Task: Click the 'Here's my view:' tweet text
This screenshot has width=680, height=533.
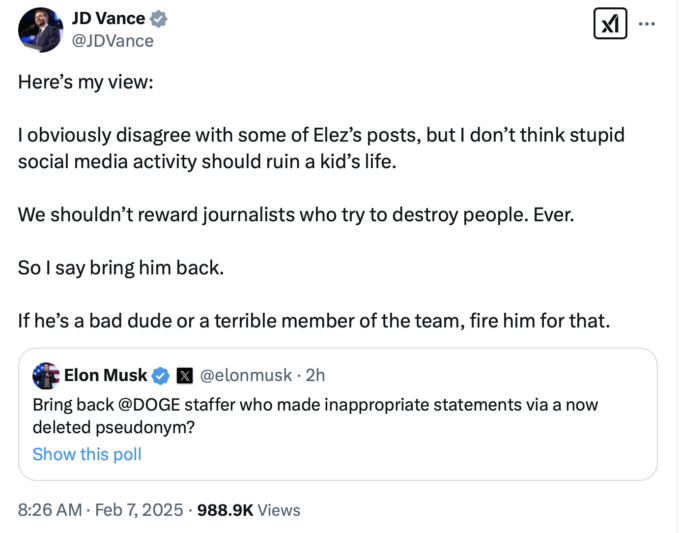Action: coord(86,82)
